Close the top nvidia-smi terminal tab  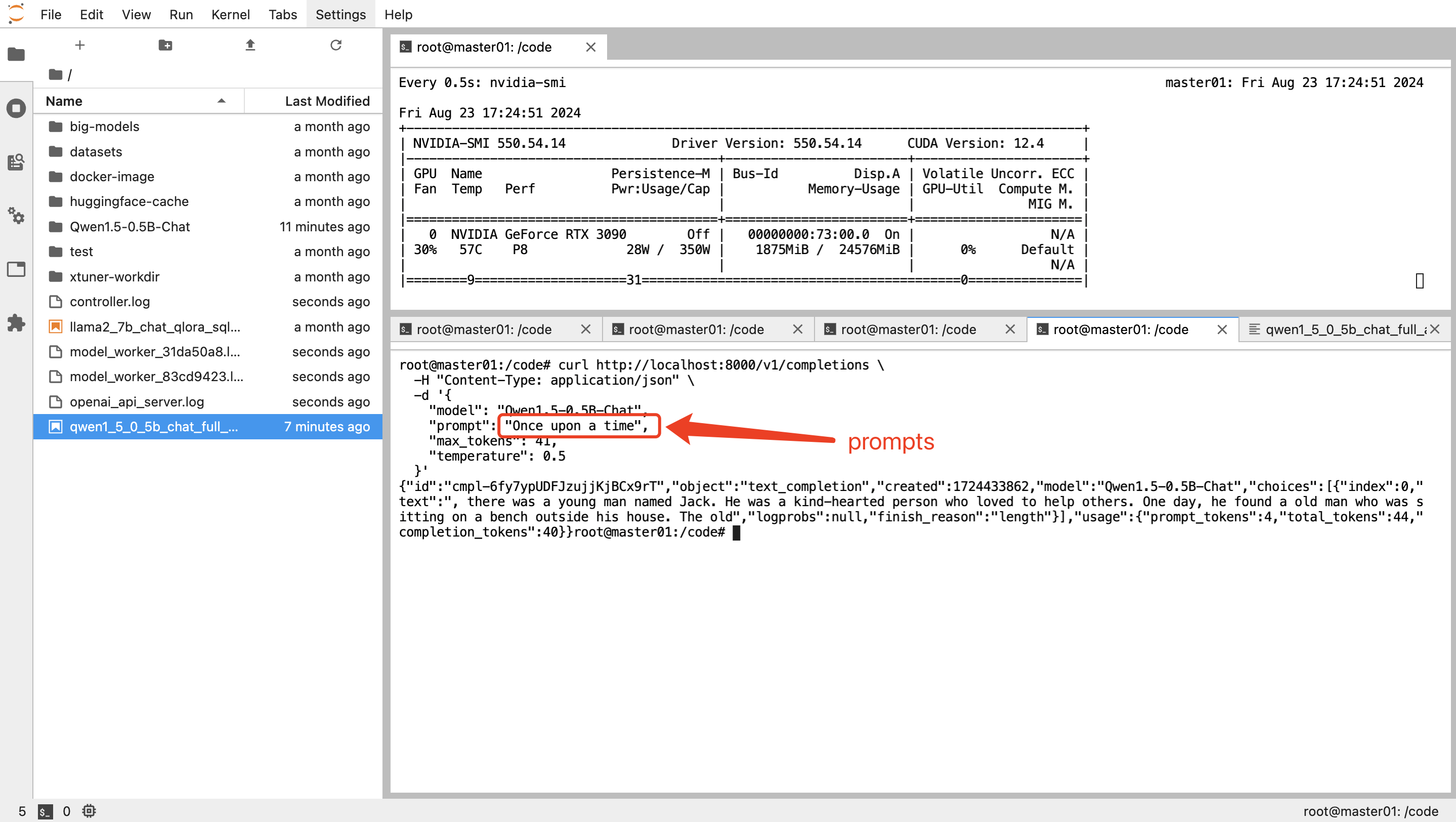coord(591,47)
